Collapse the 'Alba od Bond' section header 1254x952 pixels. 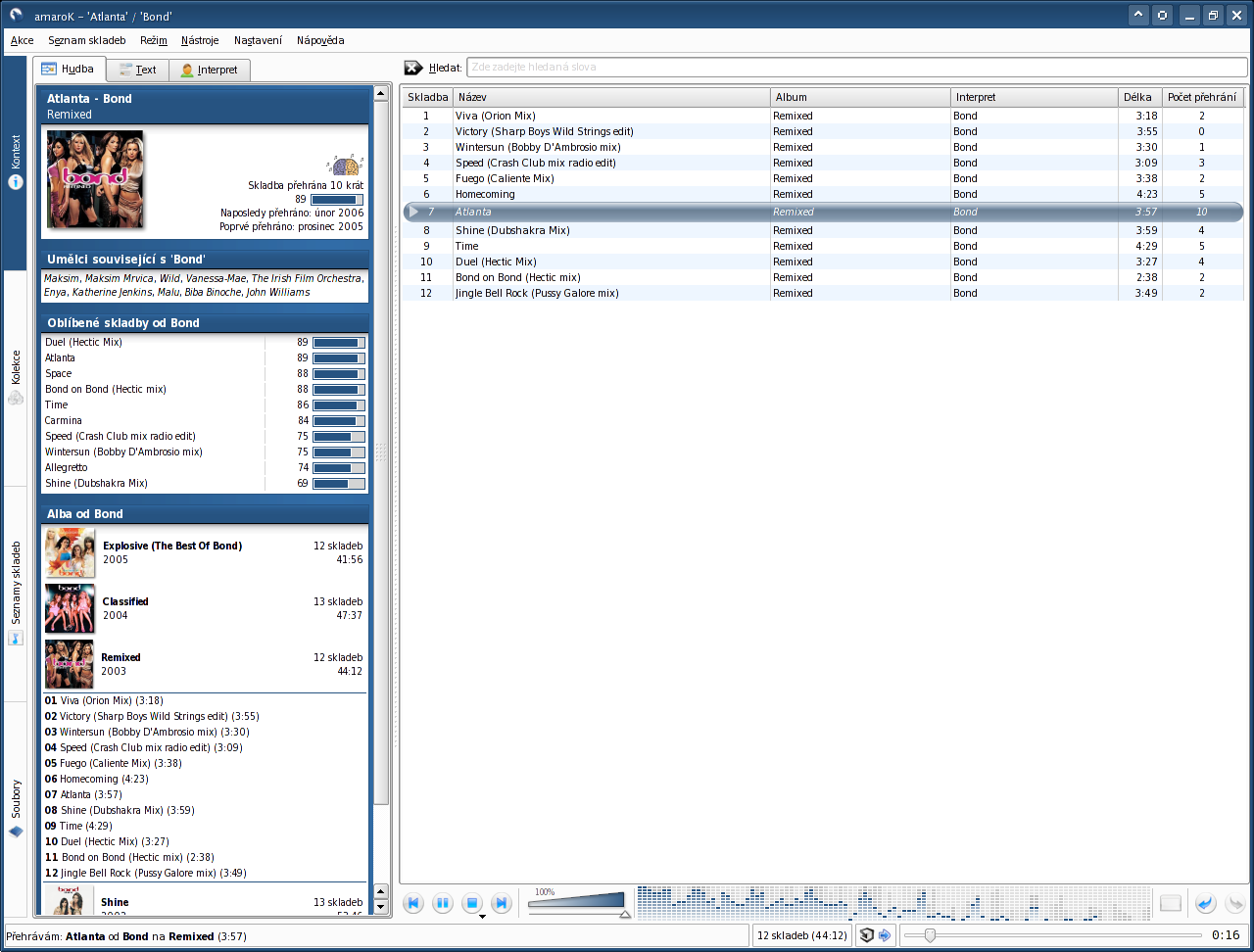click(x=205, y=514)
